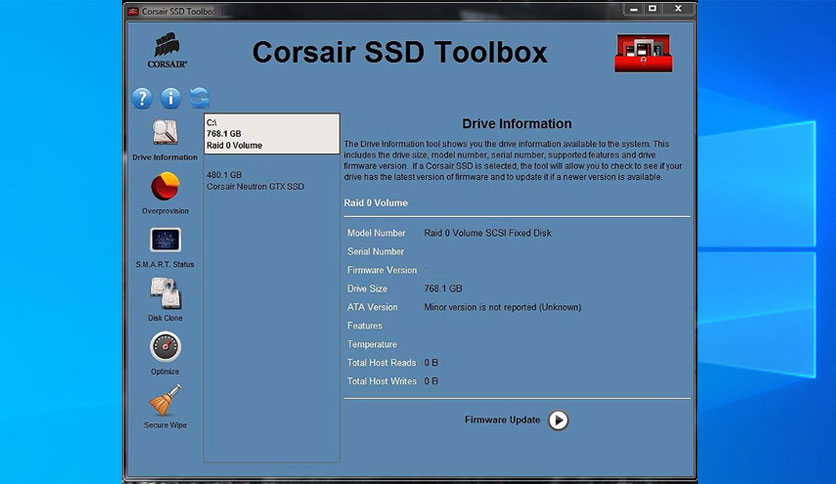Click the 'Raid 0 Volume' section heading

(x=375, y=203)
